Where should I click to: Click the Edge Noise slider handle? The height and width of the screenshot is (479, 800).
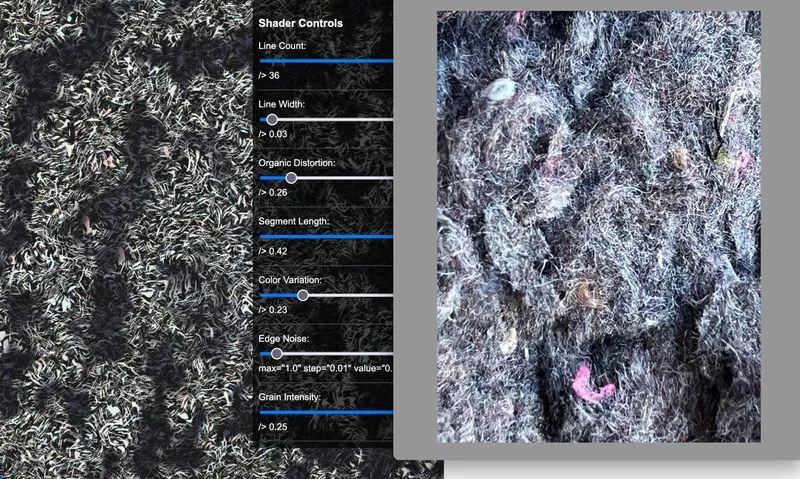point(277,353)
